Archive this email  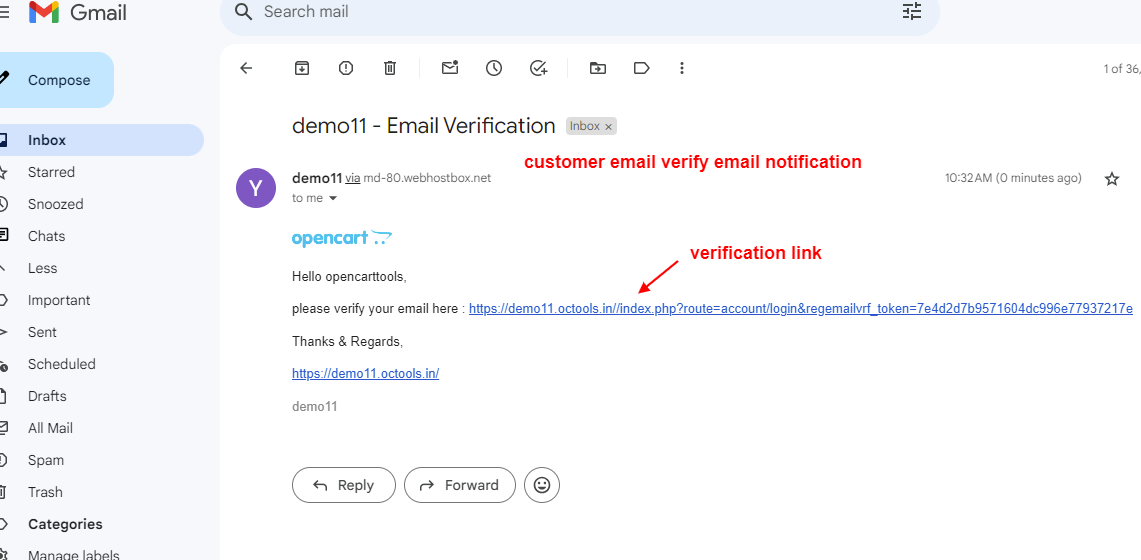coord(301,68)
